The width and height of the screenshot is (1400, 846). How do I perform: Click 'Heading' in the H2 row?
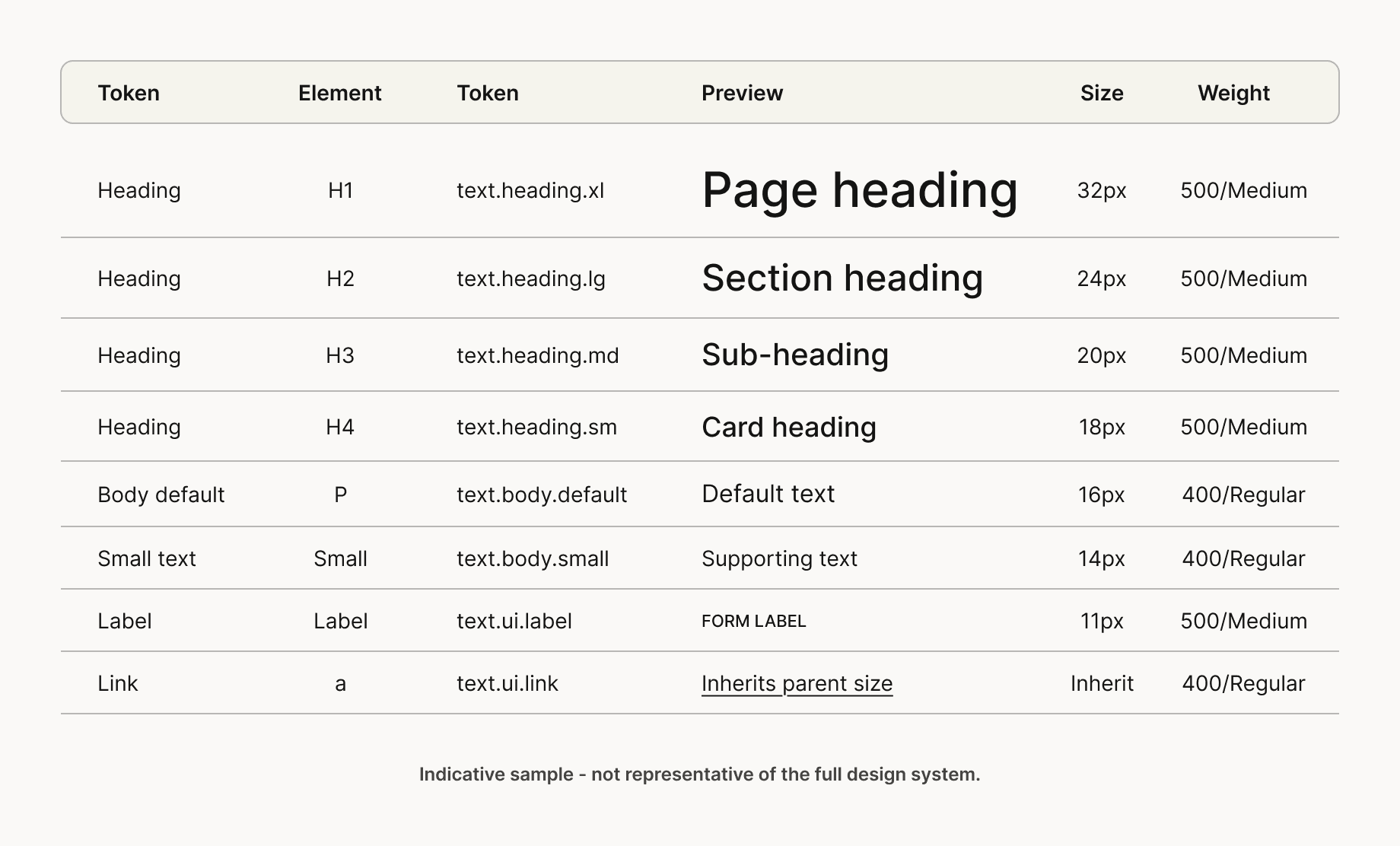point(139,278)
